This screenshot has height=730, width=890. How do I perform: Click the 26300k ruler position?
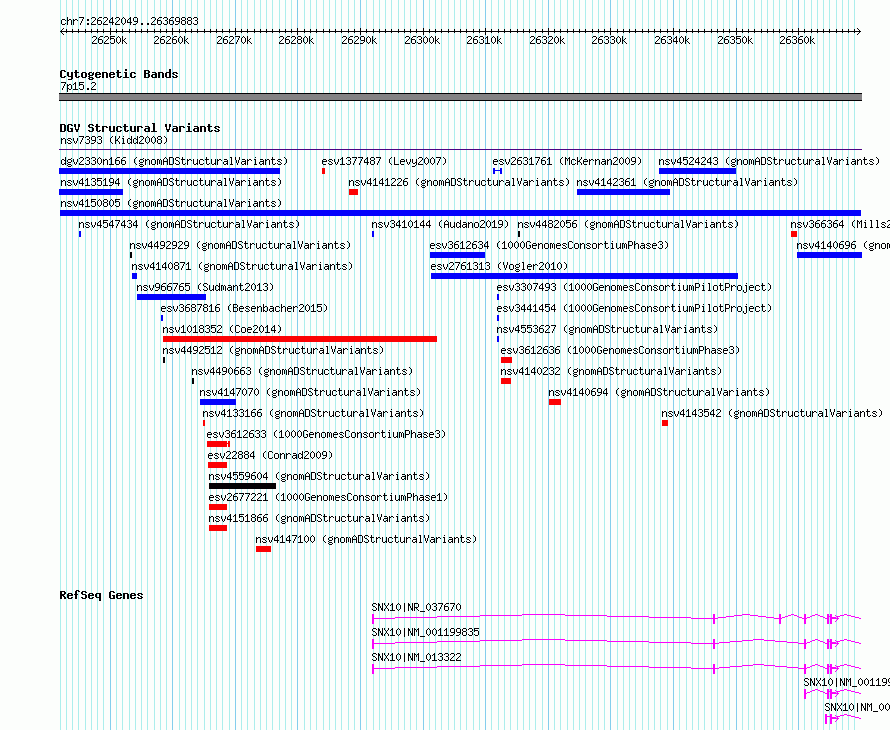coord(422,40)
